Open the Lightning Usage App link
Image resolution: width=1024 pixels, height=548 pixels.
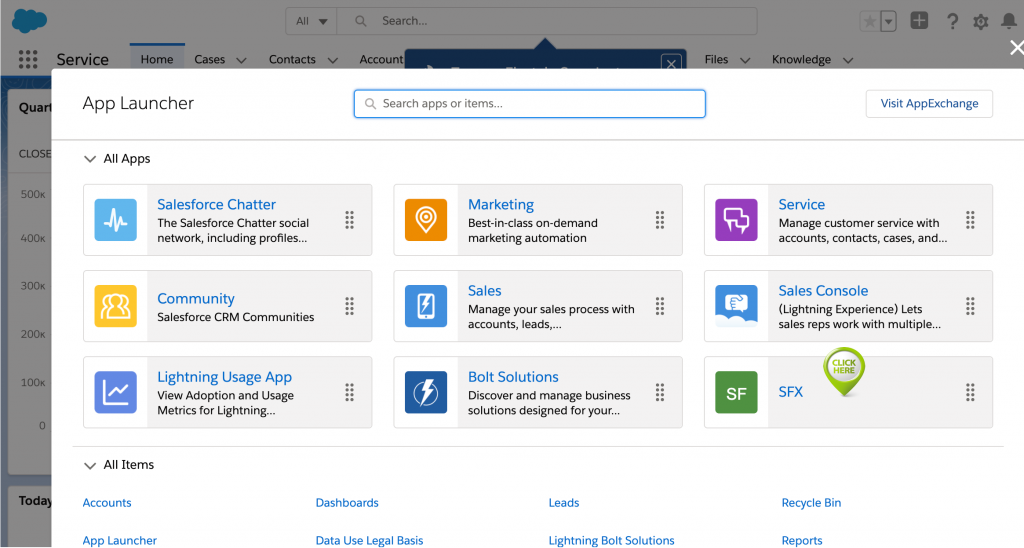224,377
